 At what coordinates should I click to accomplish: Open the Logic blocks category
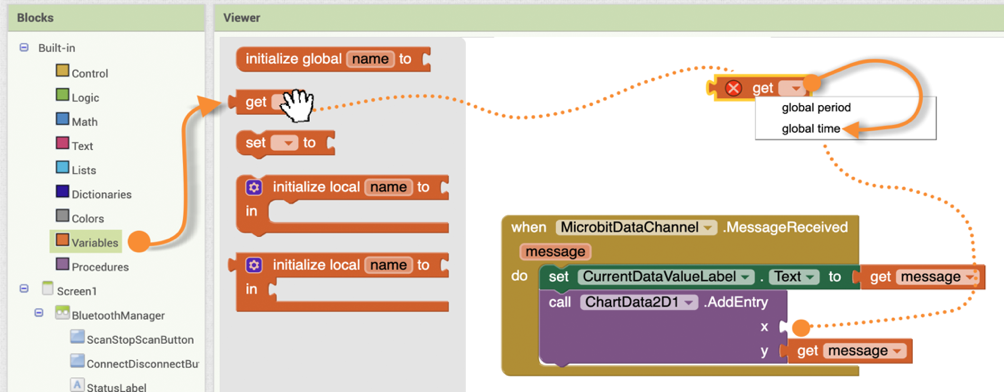pyautogui.click(x=85, y=98)
